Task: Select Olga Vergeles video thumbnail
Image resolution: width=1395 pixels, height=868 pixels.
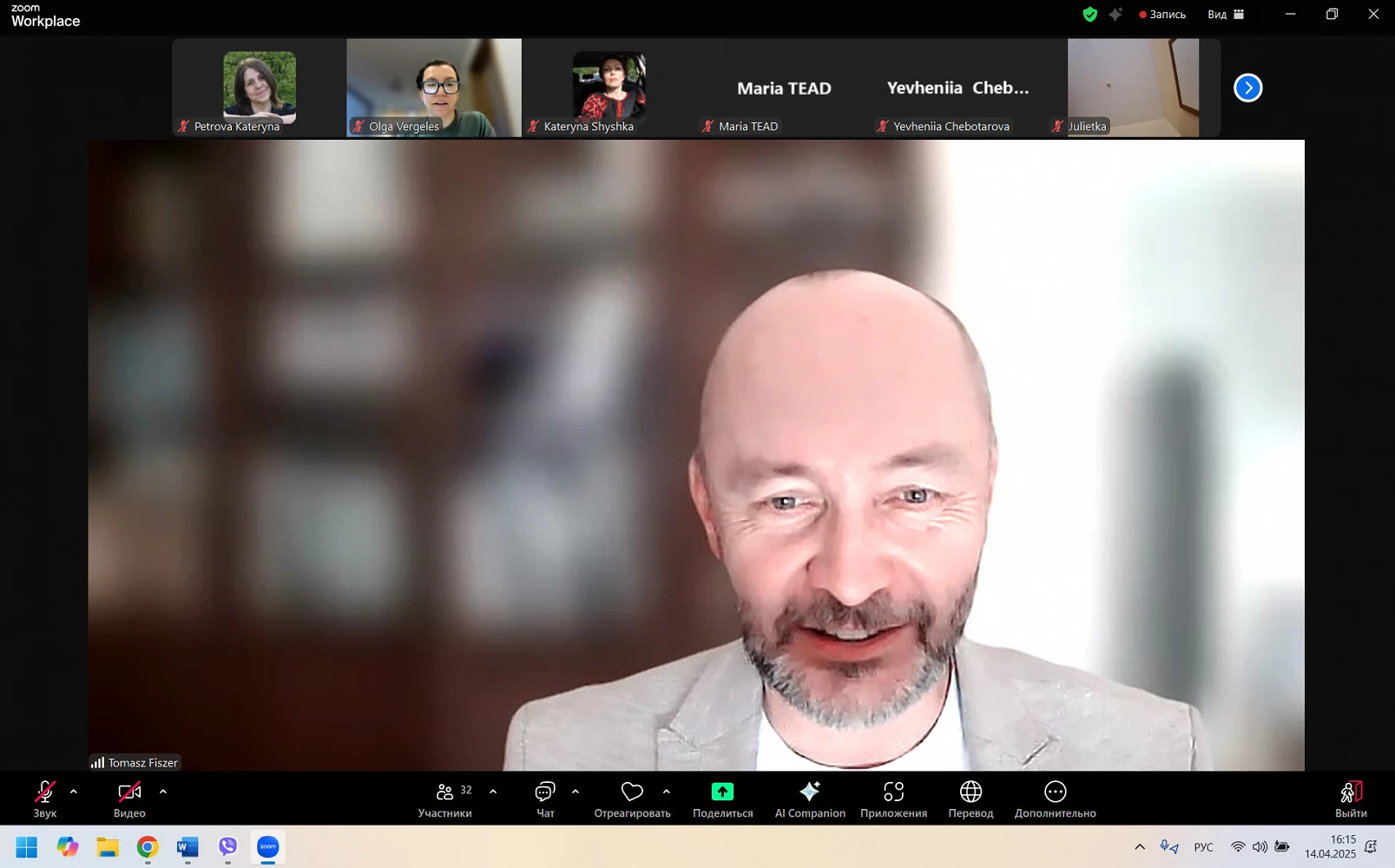Action: click(434, 88)
